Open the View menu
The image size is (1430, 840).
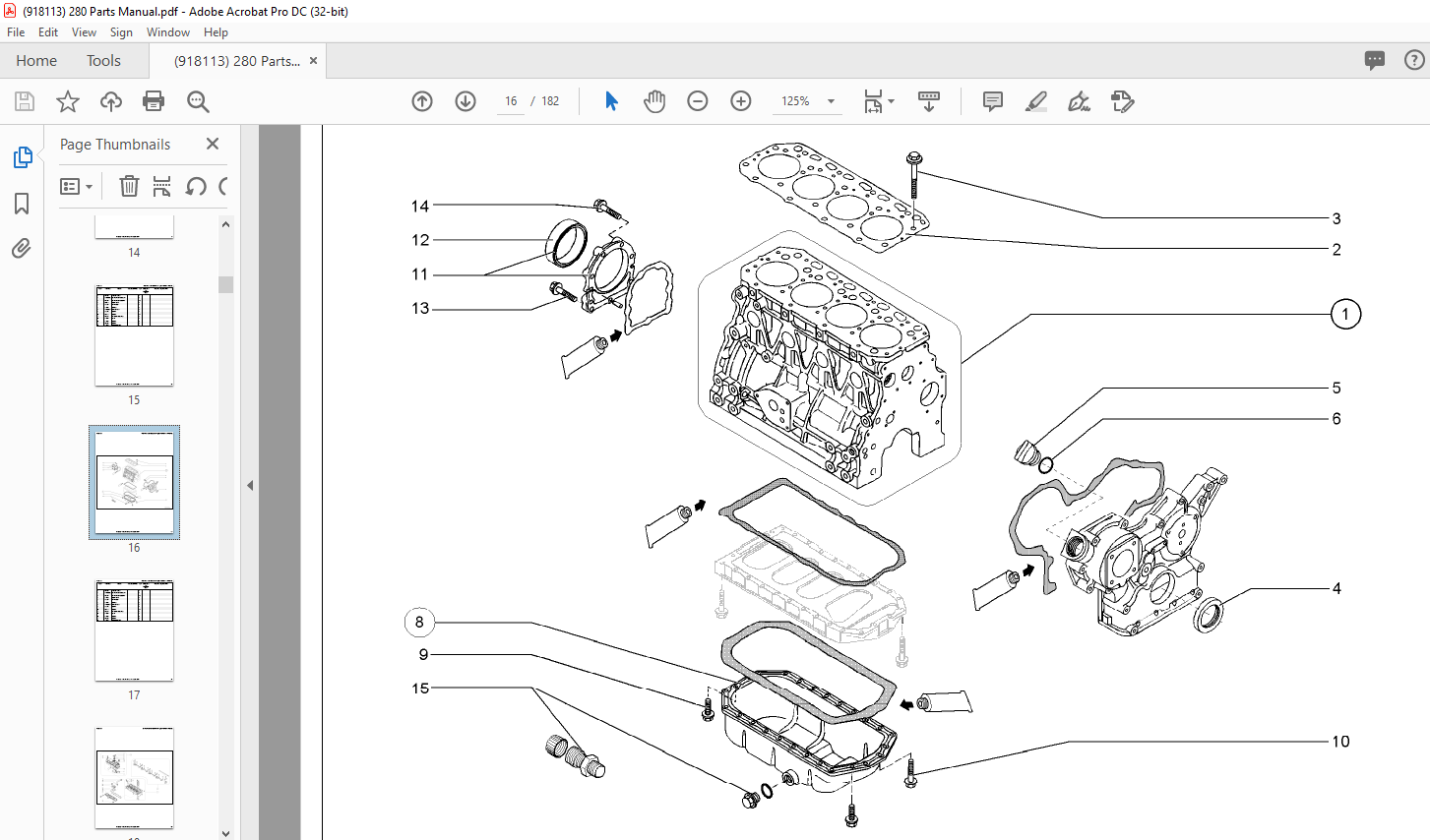coord(85,32)
